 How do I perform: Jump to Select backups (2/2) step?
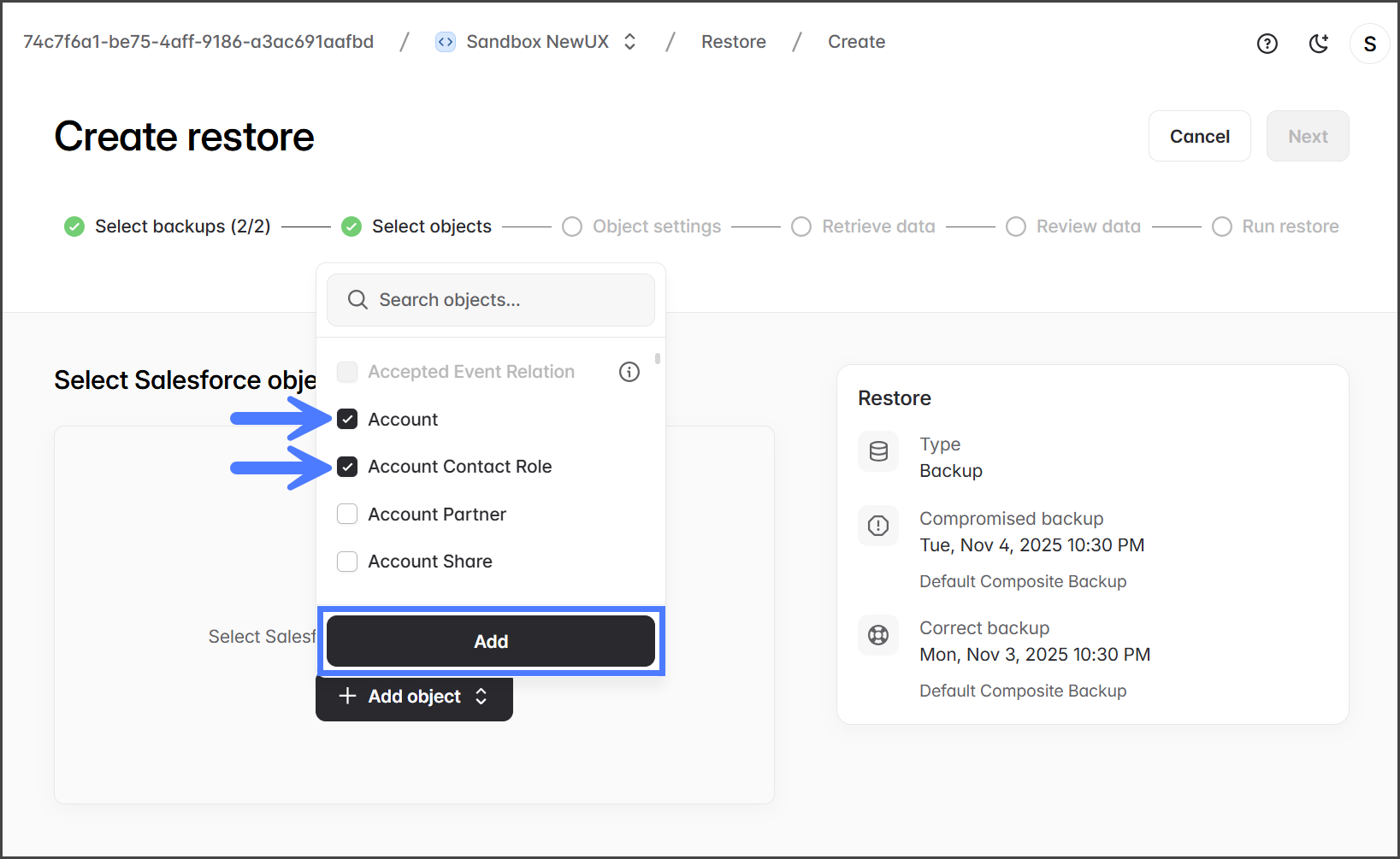point(182,227)
